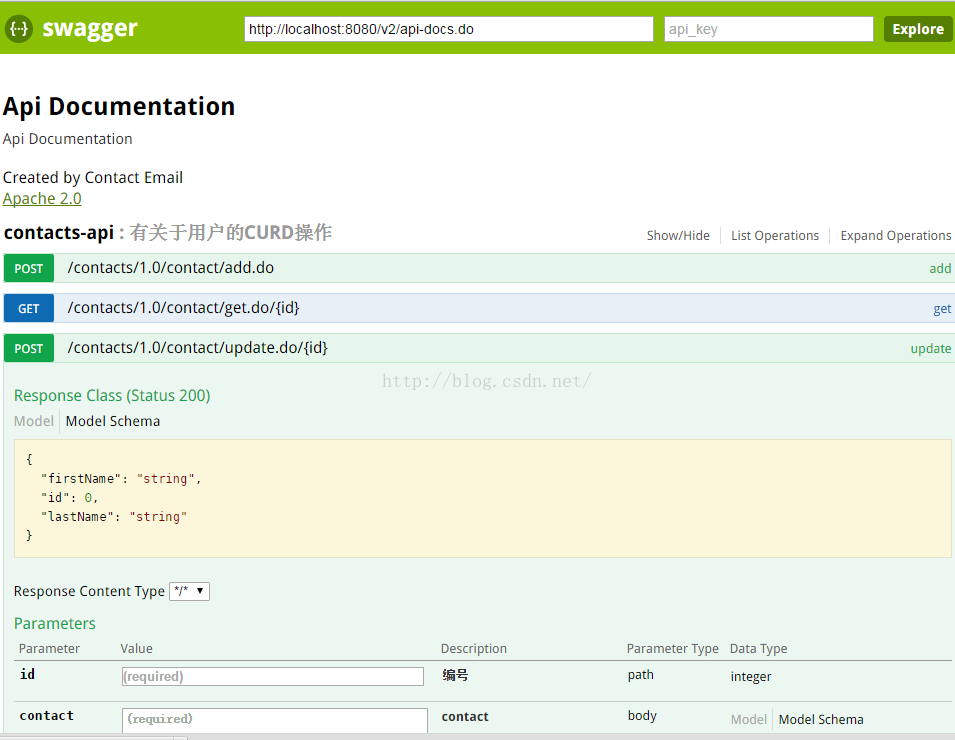Screen dimensions: 955x740
Task: Click the horizontal scrollbar at window bottom
Action: coord(94,738)
